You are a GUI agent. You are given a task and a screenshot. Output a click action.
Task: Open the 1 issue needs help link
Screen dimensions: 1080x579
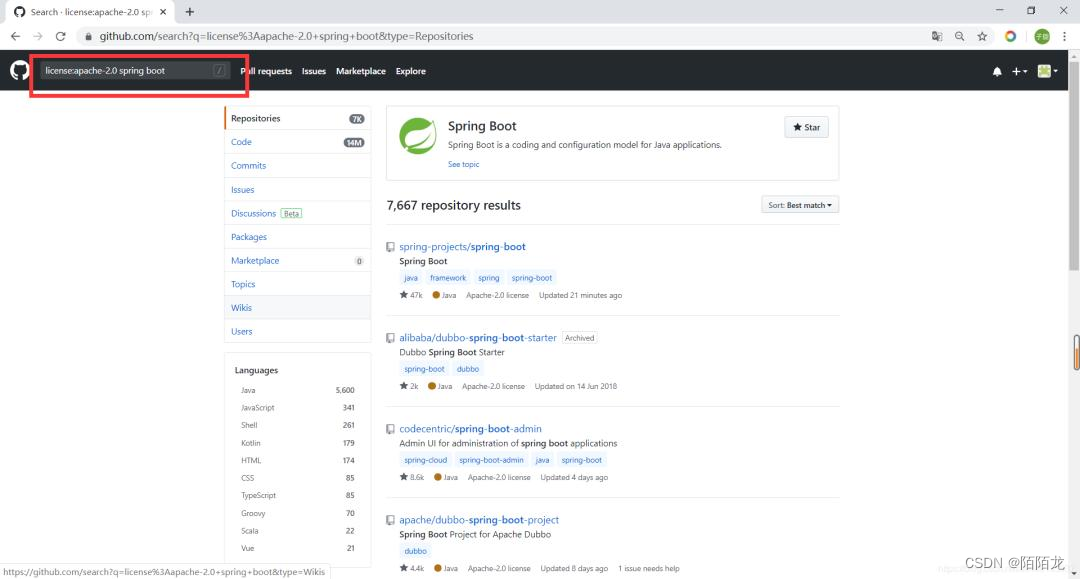648,569
